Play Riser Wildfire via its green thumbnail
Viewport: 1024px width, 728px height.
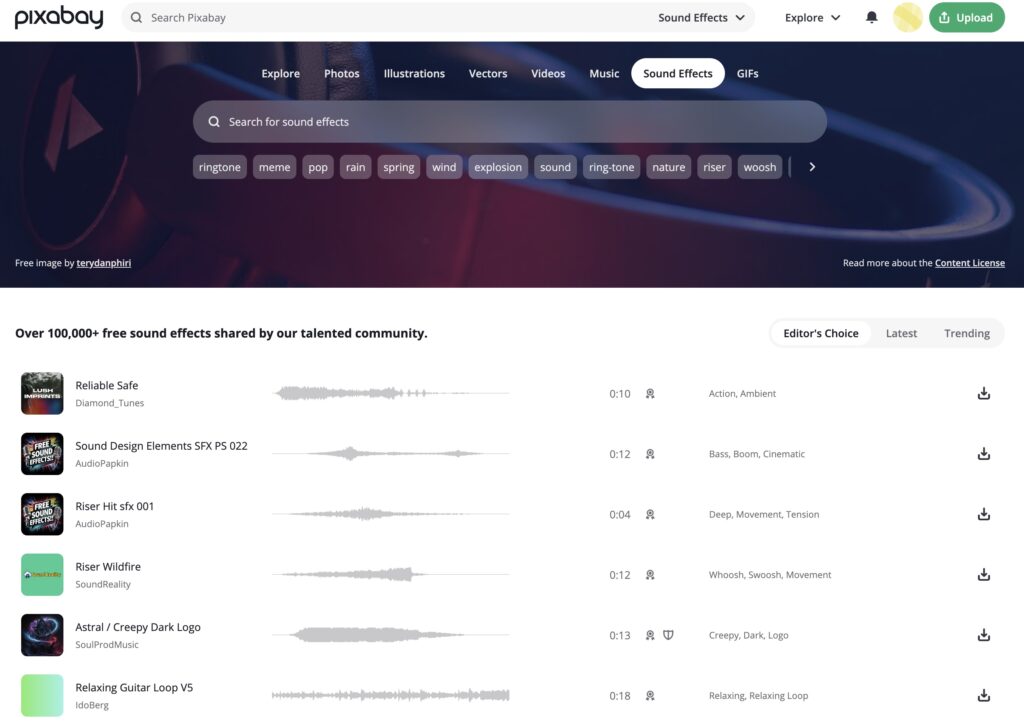coord(42,575)
